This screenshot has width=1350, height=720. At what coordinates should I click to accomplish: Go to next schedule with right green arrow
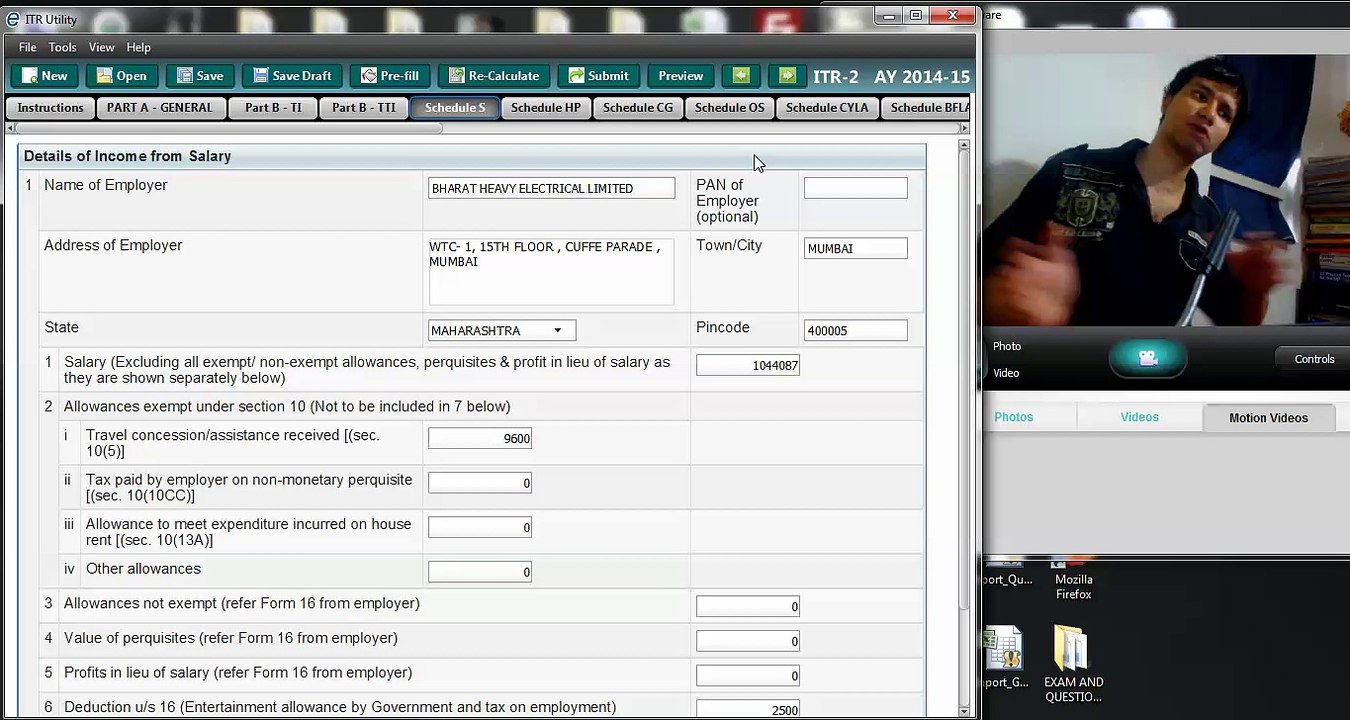coord(787,76)
